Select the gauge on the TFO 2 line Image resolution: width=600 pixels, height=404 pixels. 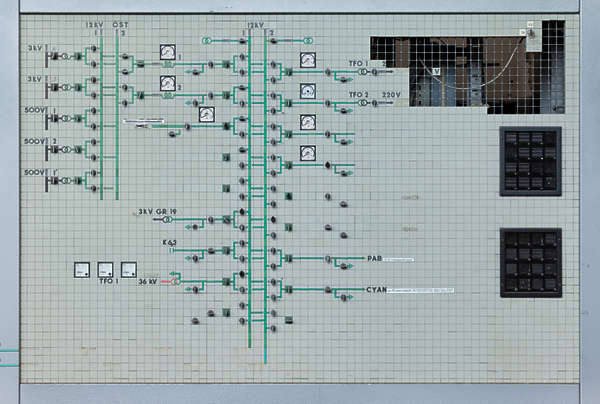click(x=308, y=91)
